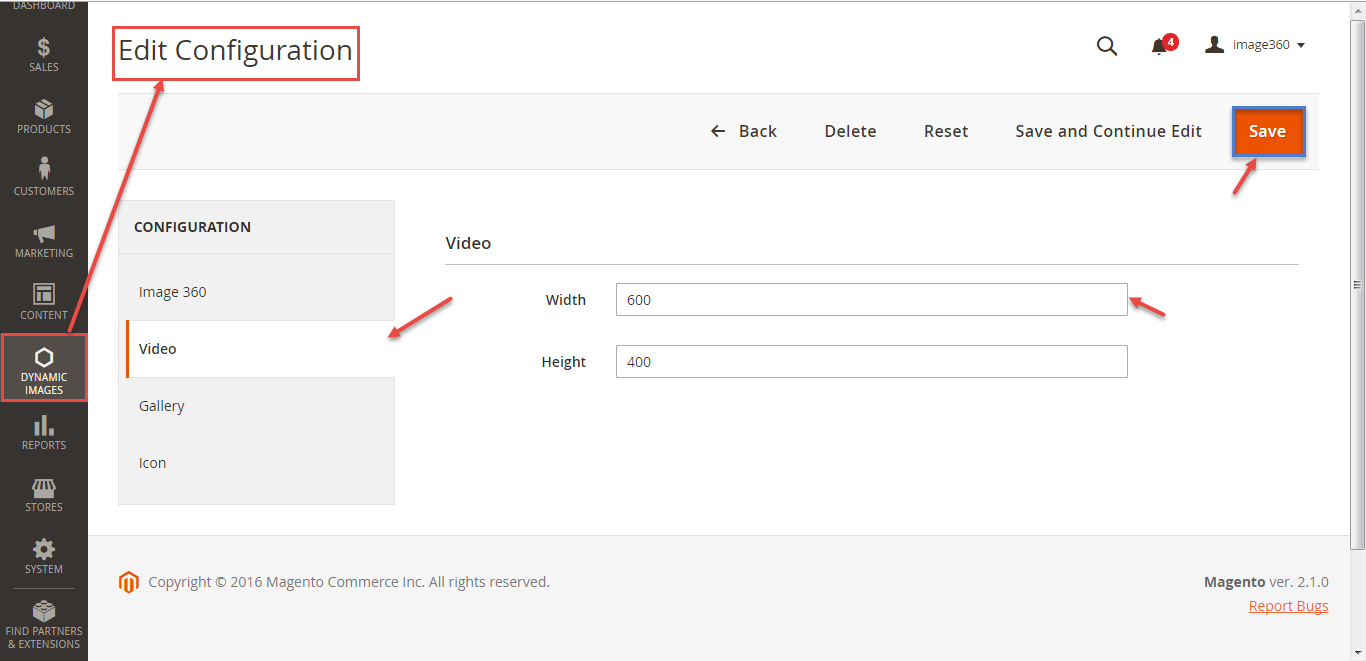Screen dimensions: 1366x661
Task: Select the Image 360 configuration tab
Action: pos(257,292)
